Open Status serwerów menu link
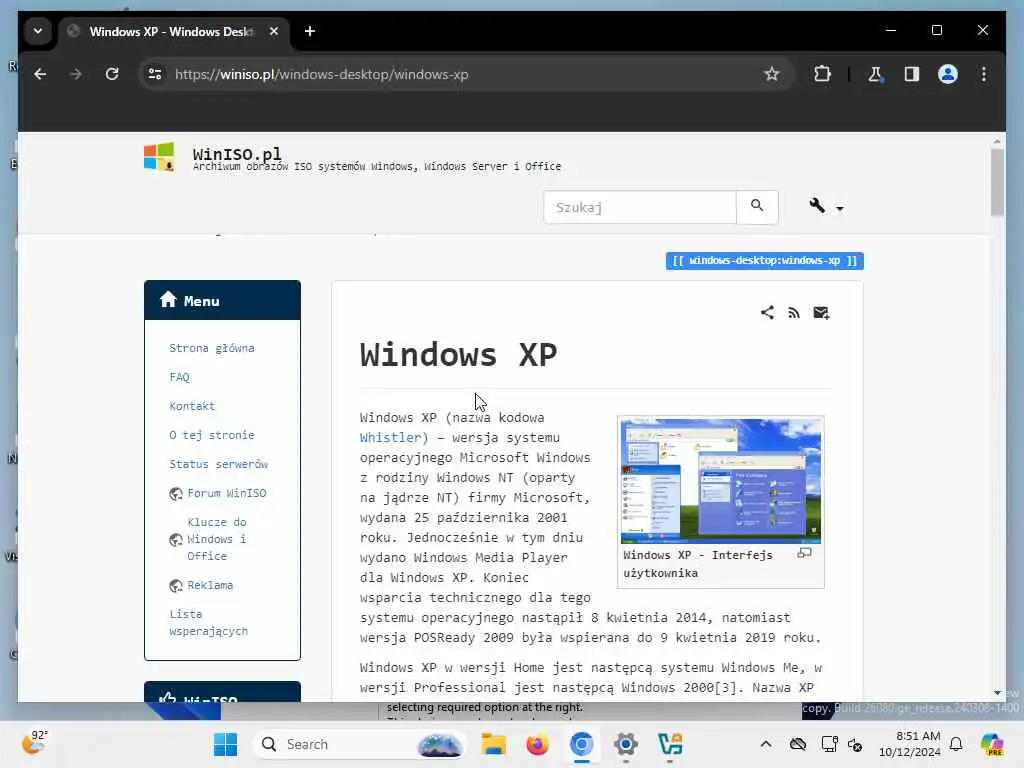Viewport: 1024px width, 768px height. (218, 464)
